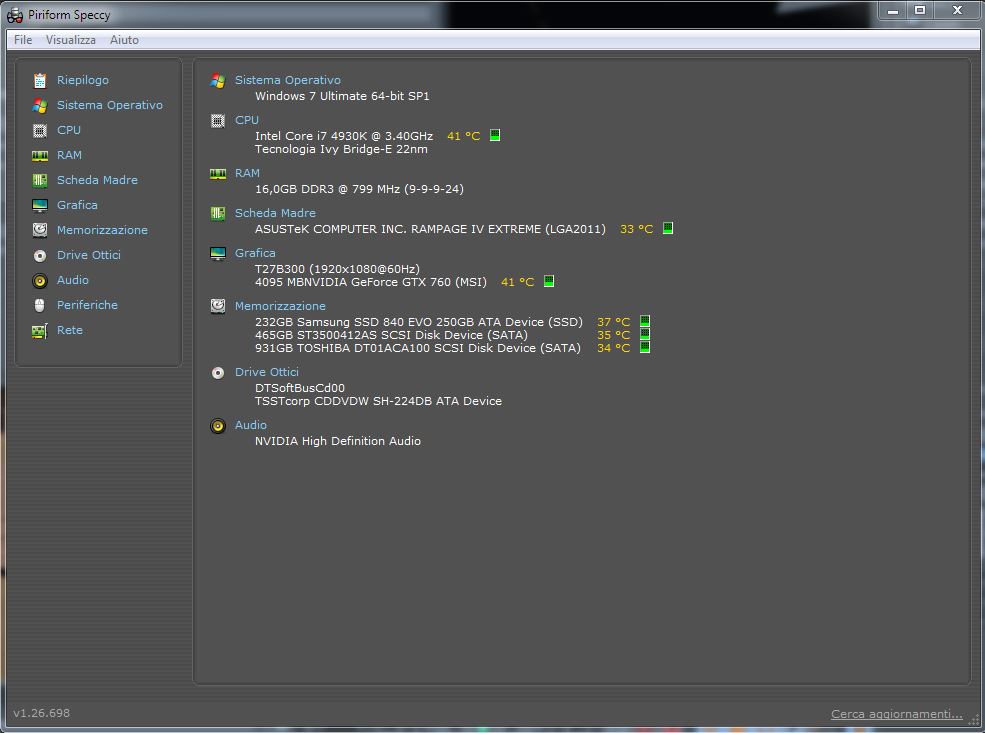Open the Grafica heading link in summary

coord(255,253)
